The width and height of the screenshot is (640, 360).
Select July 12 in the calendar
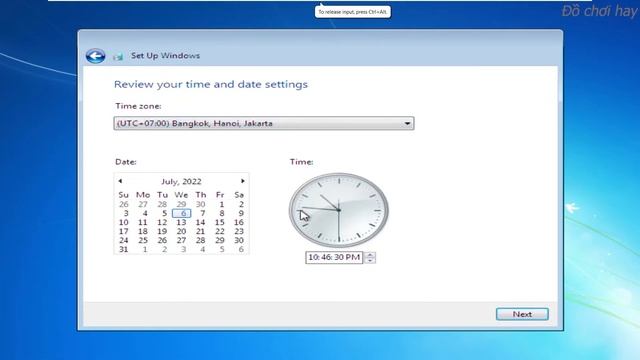click(162, 222)
